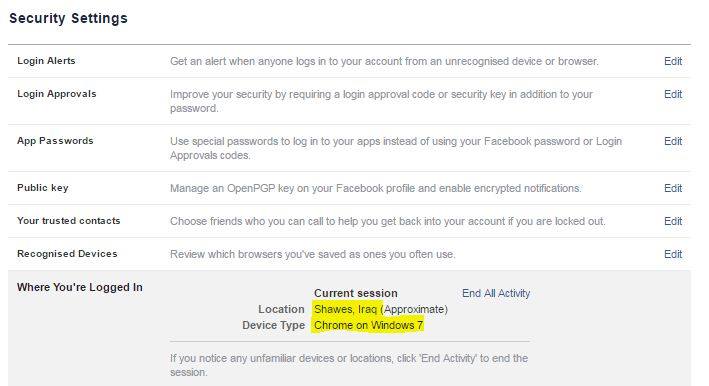Click the Security Settings page title

point(68,18)
